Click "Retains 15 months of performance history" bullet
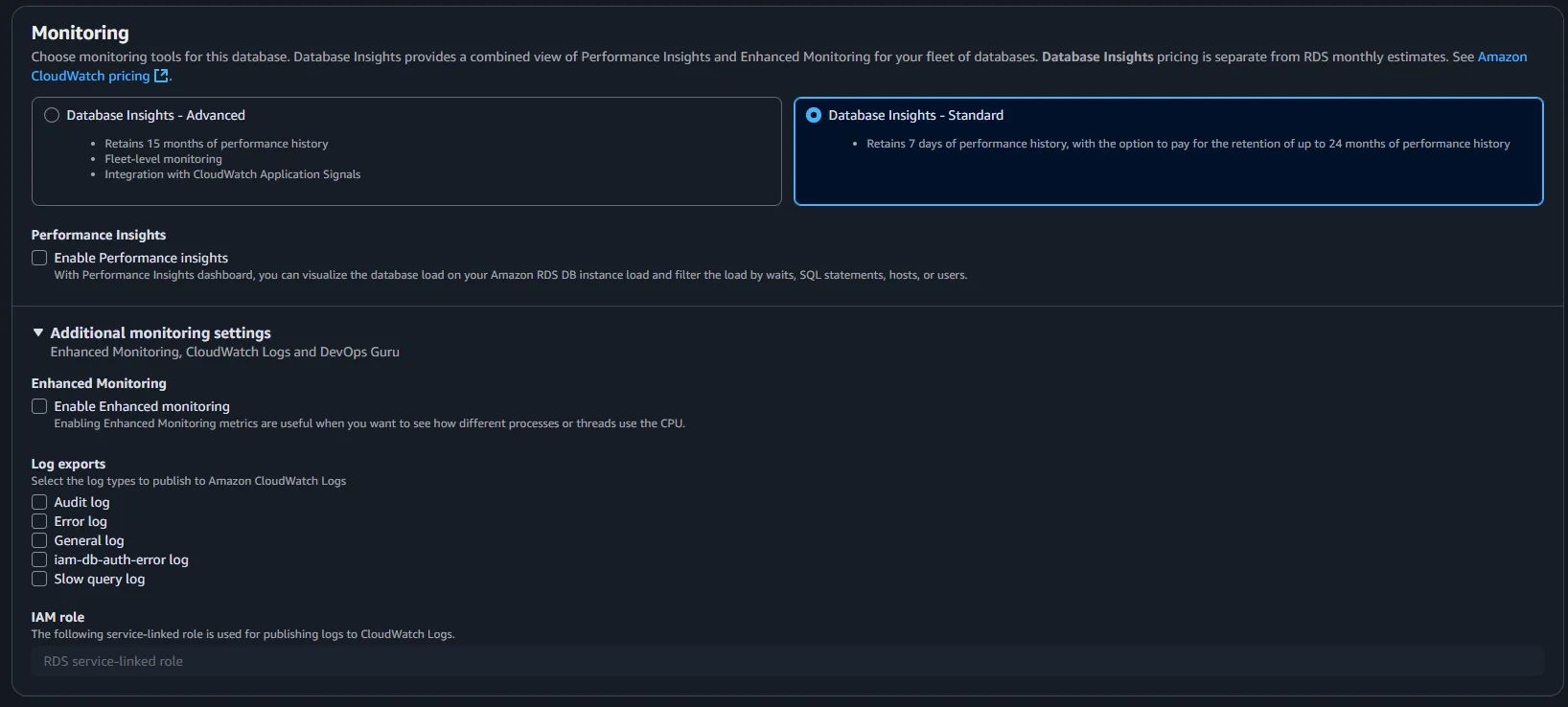Viewport: 1568px width, 707px height. 217,144
